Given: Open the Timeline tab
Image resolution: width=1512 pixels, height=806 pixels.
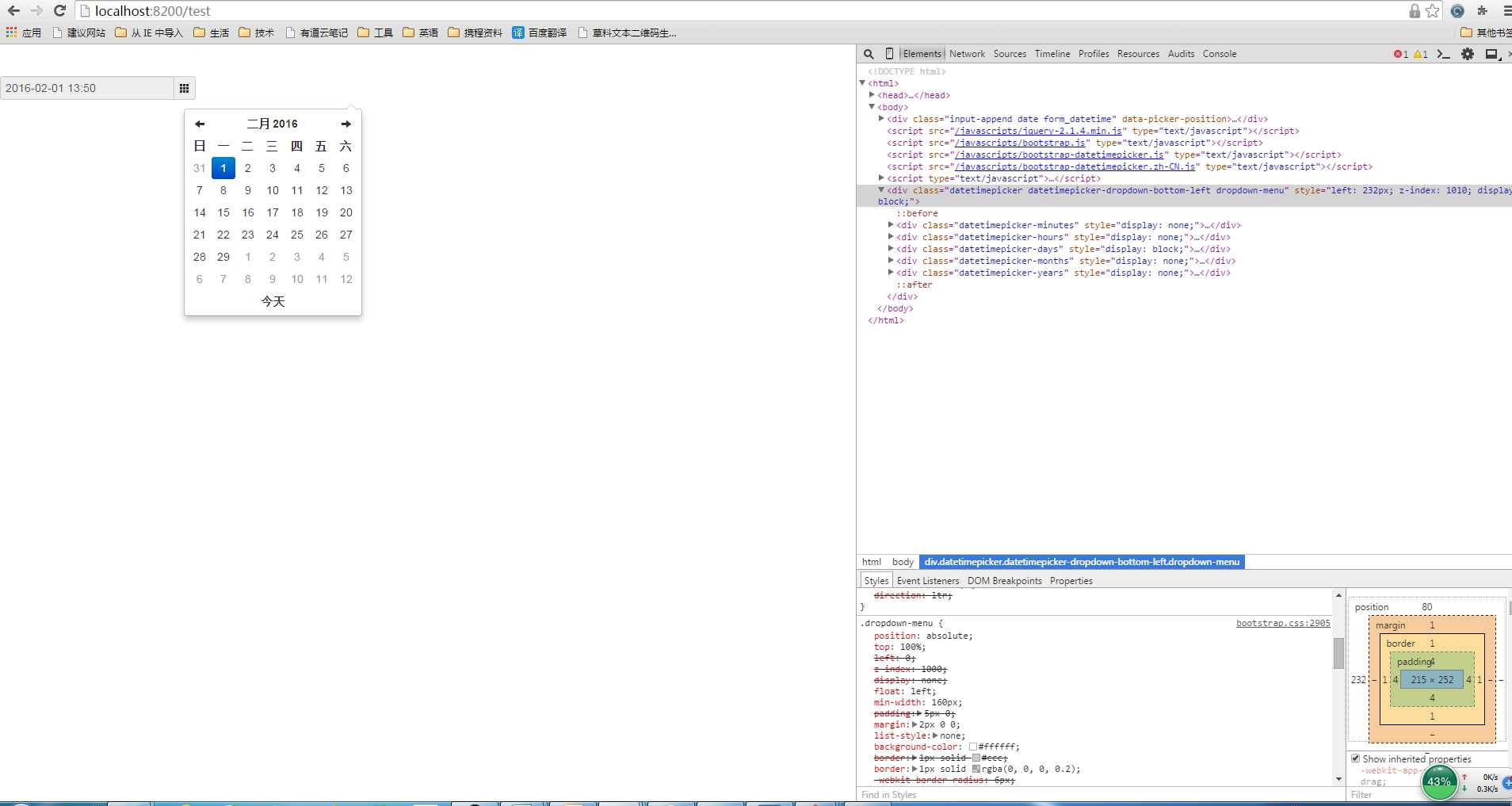Looking at the screenshot, I should coord(1052,54).
